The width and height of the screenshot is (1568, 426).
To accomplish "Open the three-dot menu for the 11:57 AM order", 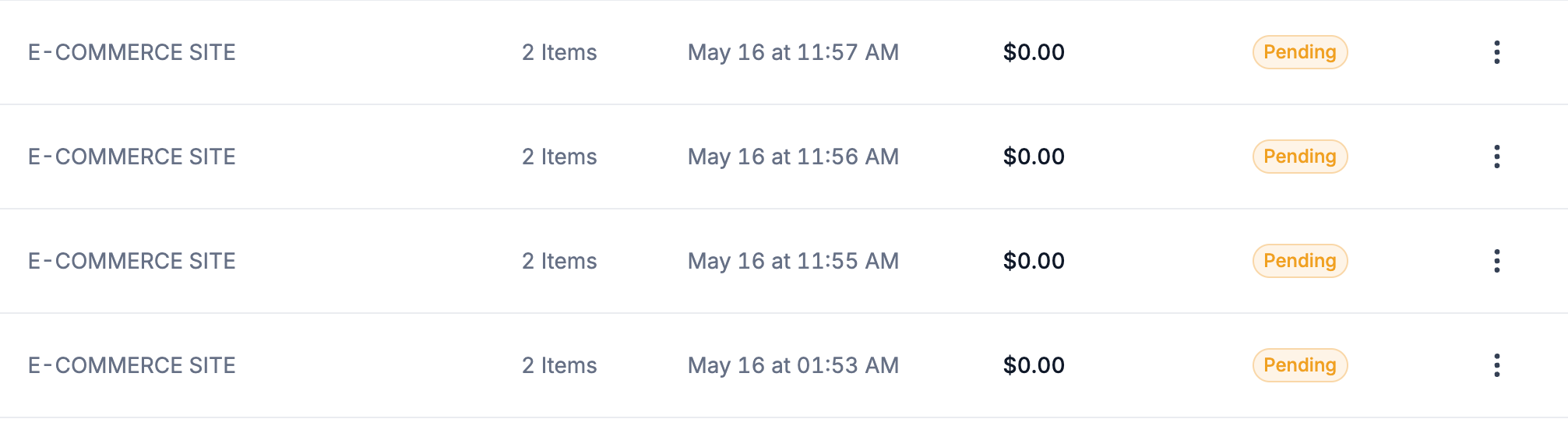I will point(1496,52).
